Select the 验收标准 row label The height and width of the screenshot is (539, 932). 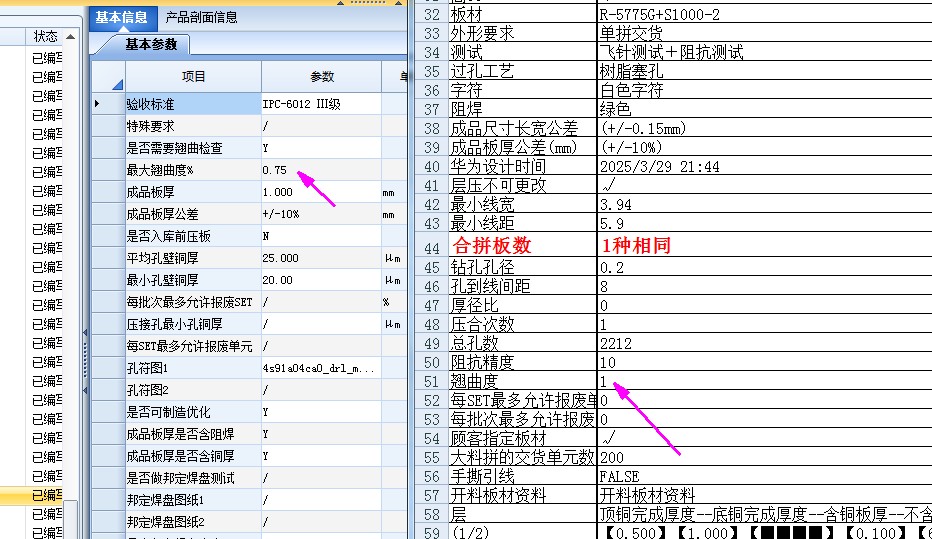(193, 104)
